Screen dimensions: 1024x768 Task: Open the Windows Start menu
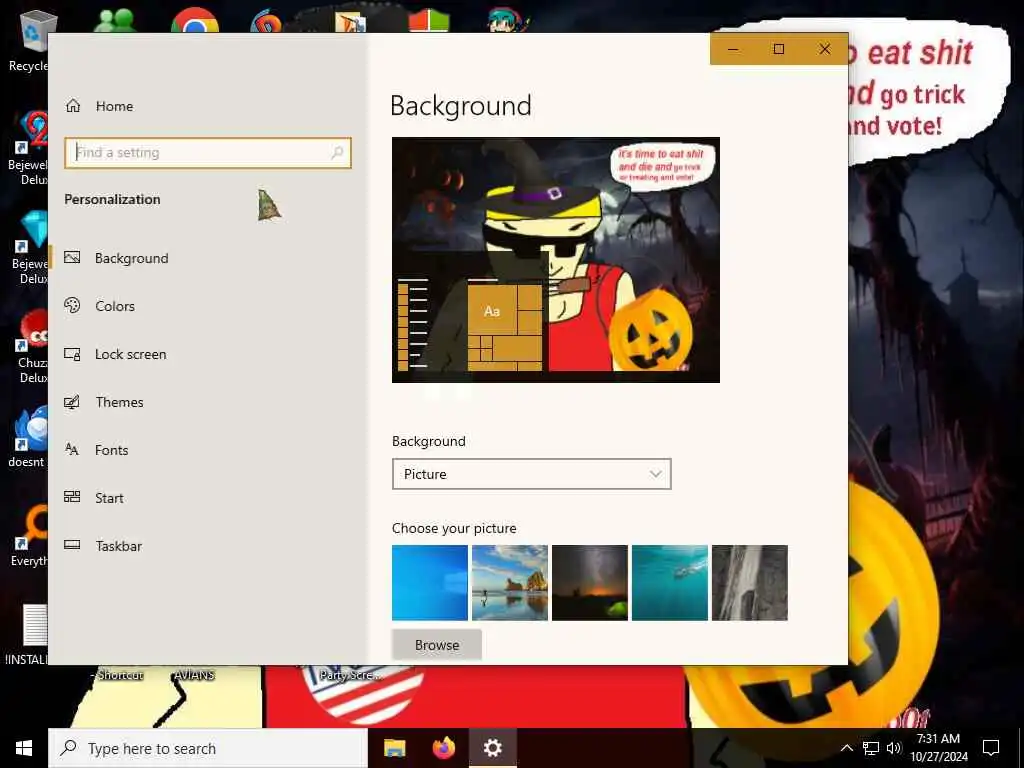[x=24, y=748]
